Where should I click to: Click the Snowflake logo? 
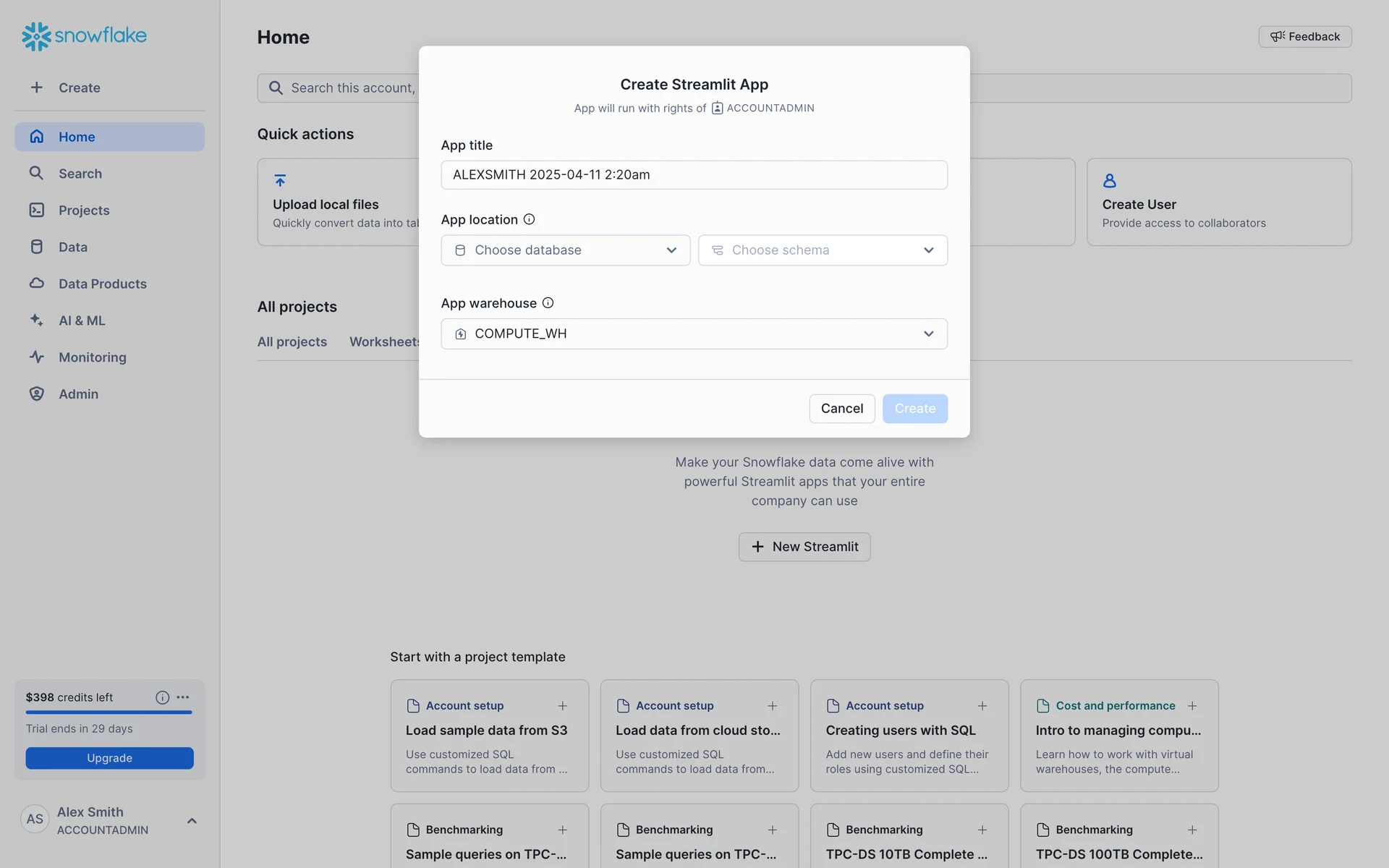click(84, 35)
